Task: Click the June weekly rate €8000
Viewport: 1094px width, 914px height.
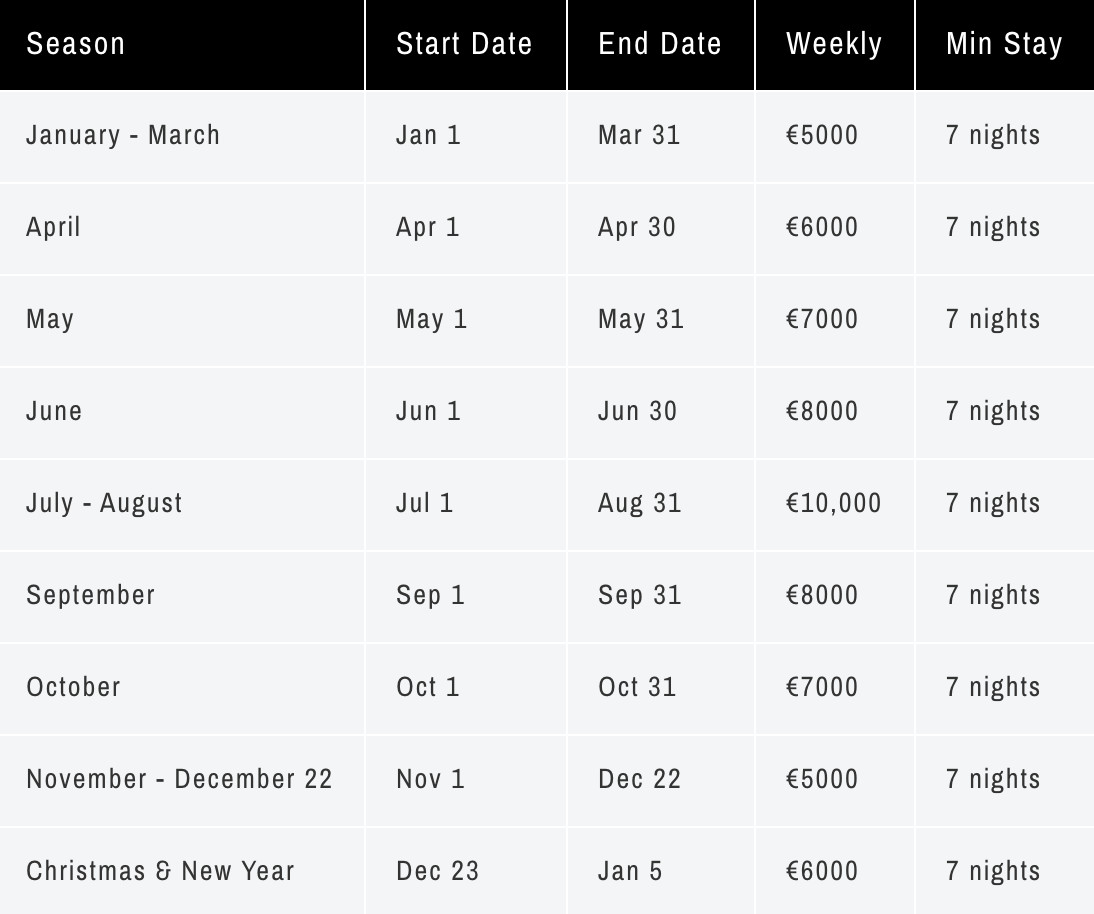Action: tap(822, 411)
